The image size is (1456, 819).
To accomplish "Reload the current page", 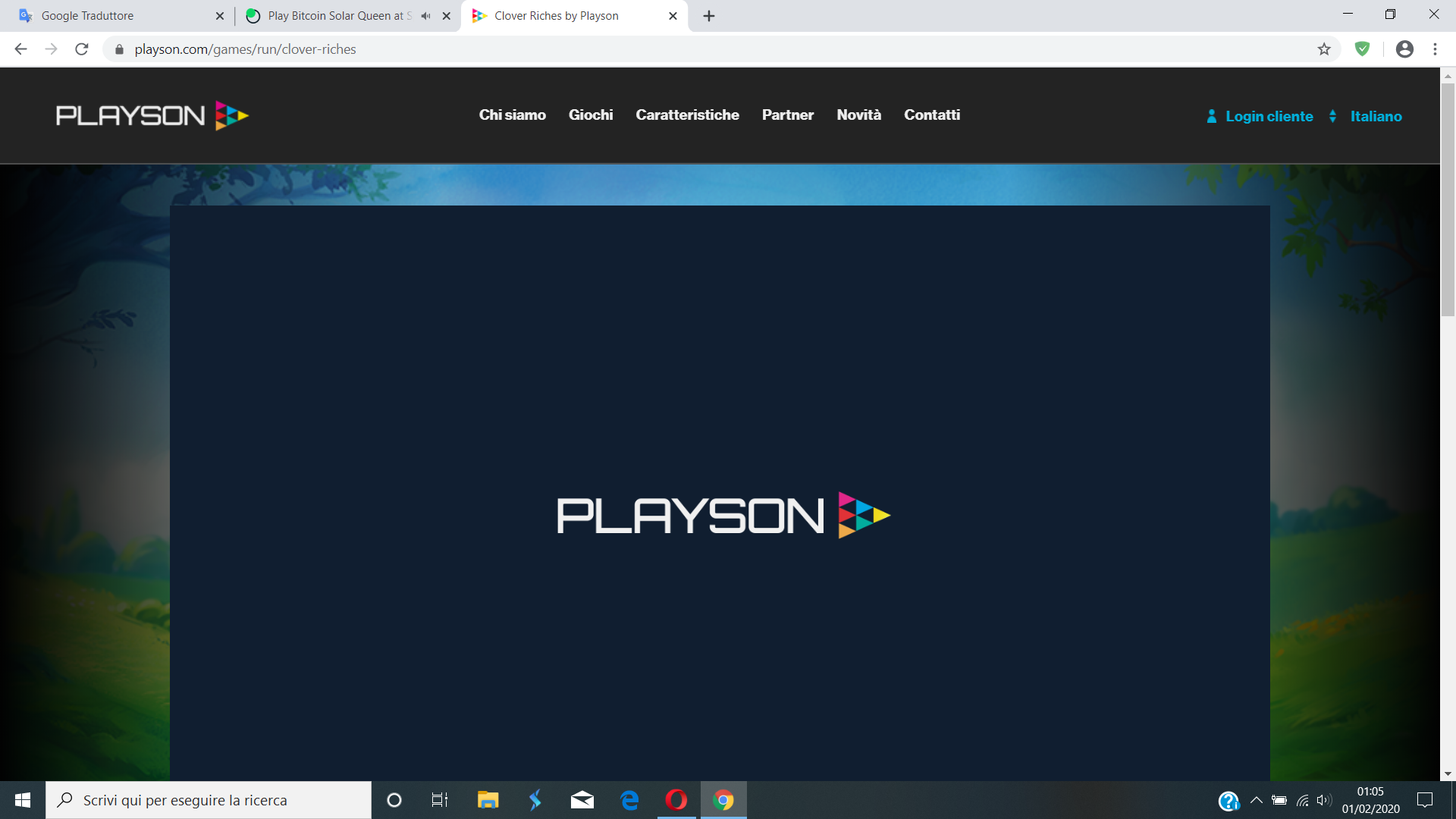I will coord(82,49).
